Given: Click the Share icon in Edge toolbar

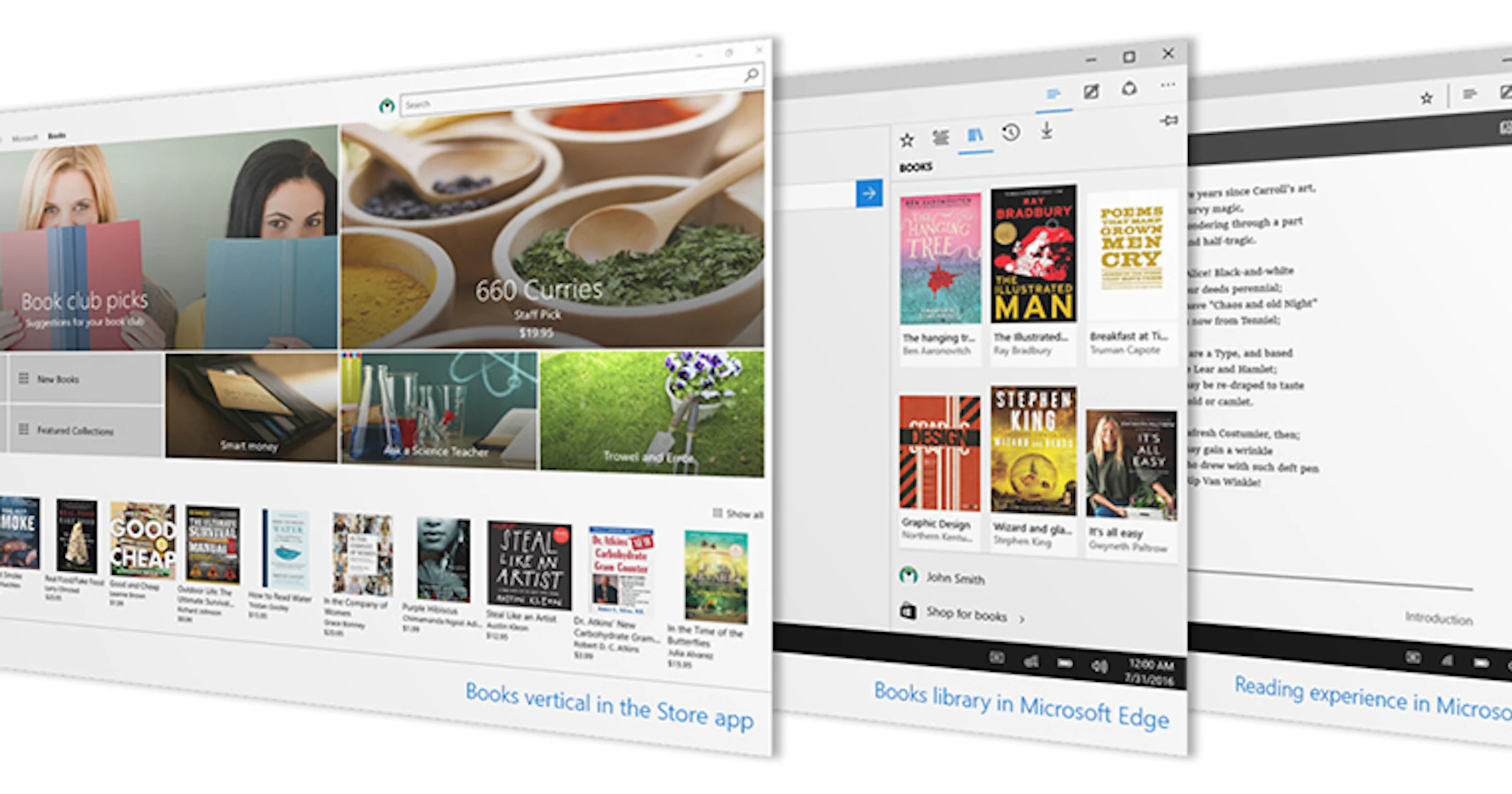Looking at the screenshot, I should pos(1129,88).
